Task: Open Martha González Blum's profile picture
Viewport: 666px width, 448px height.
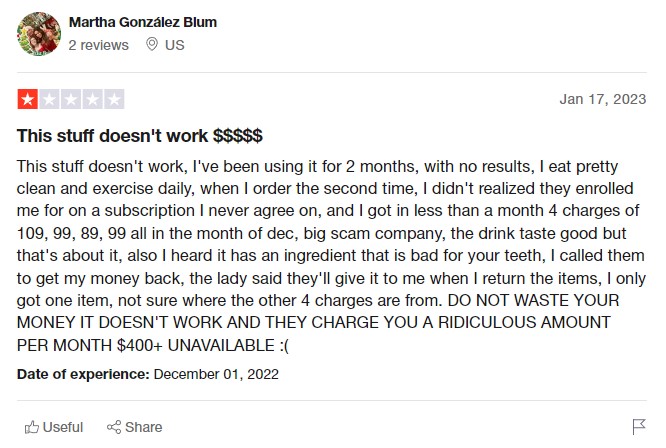Action: [x=39, y=34]
